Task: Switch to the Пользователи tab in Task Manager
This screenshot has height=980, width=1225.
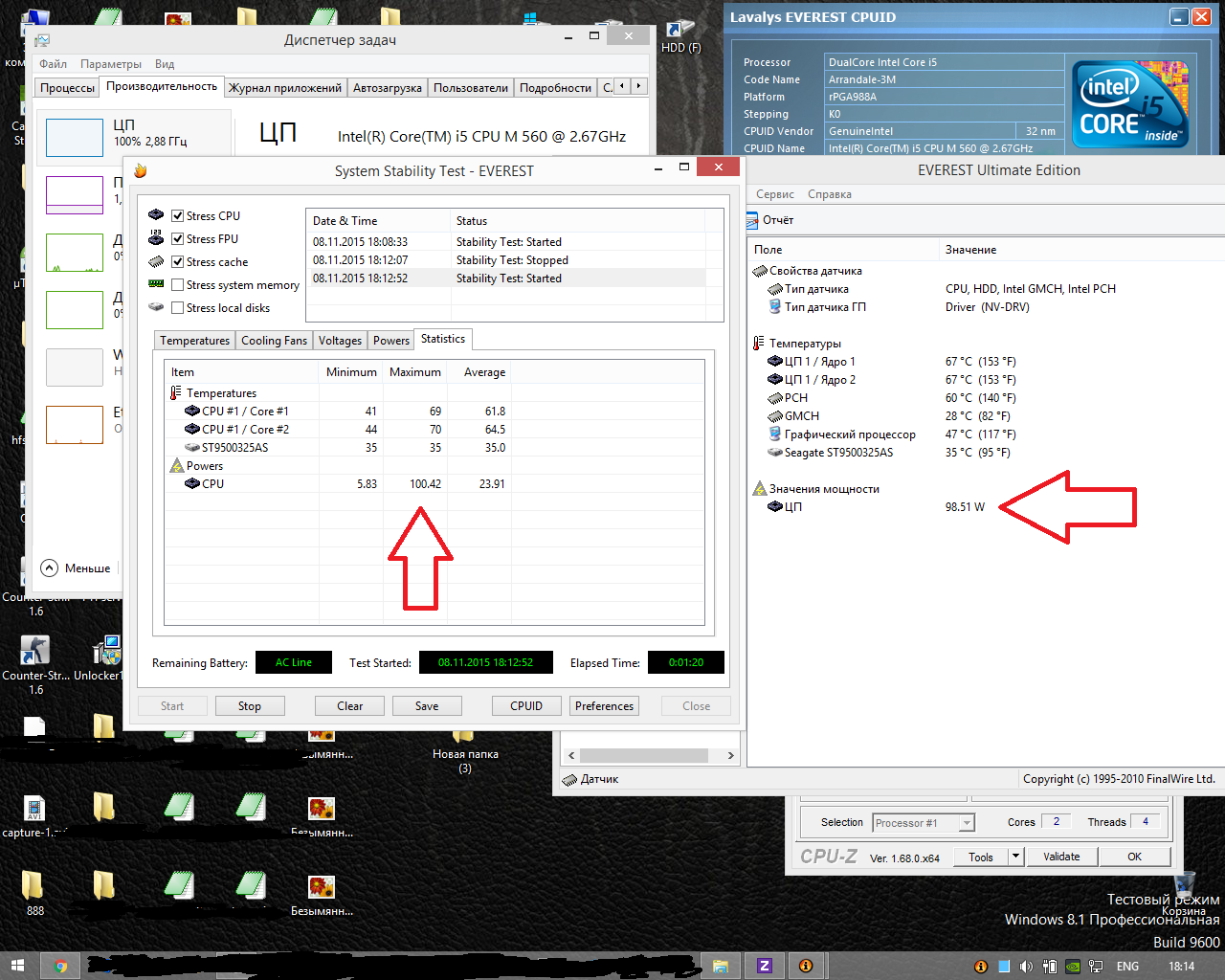Action: click(x=471, y=87)
